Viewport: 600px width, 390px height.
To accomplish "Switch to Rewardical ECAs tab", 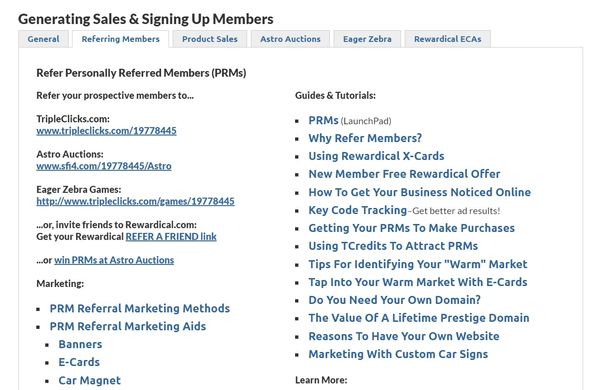I will tap(447, 39).
